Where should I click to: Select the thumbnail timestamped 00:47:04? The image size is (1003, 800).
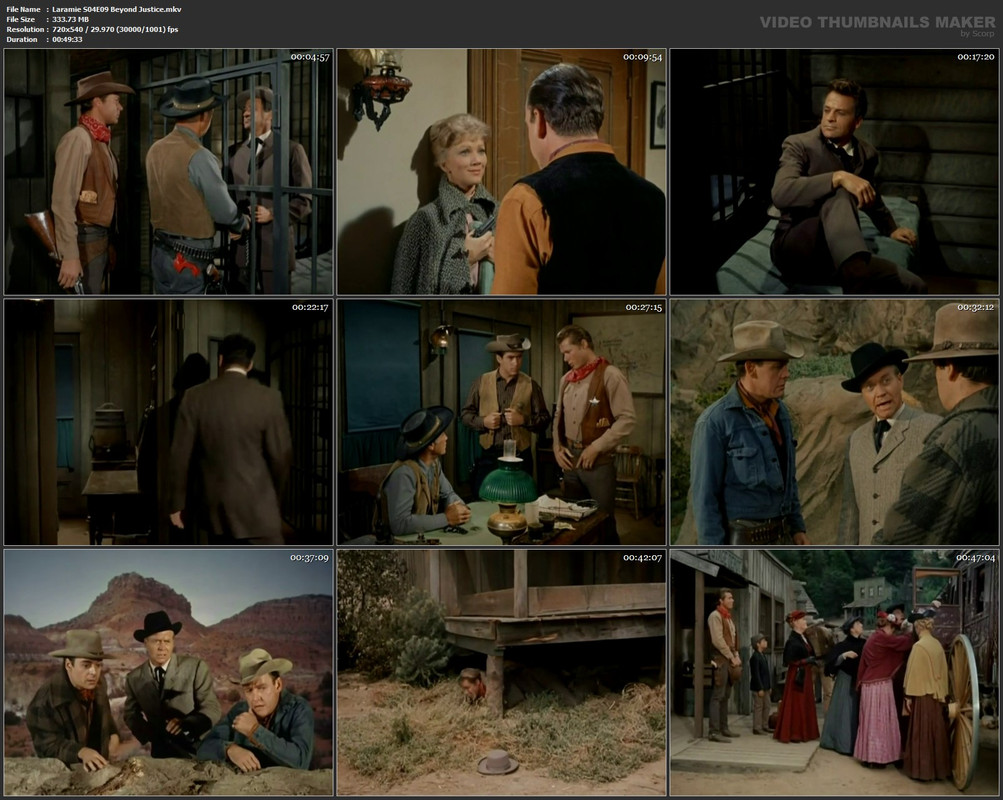click(835, 673)
